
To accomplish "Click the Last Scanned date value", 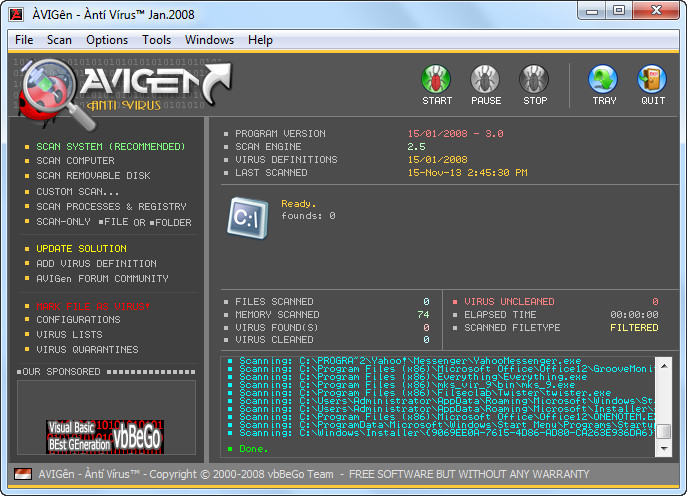I will click(x=467, y=173).
